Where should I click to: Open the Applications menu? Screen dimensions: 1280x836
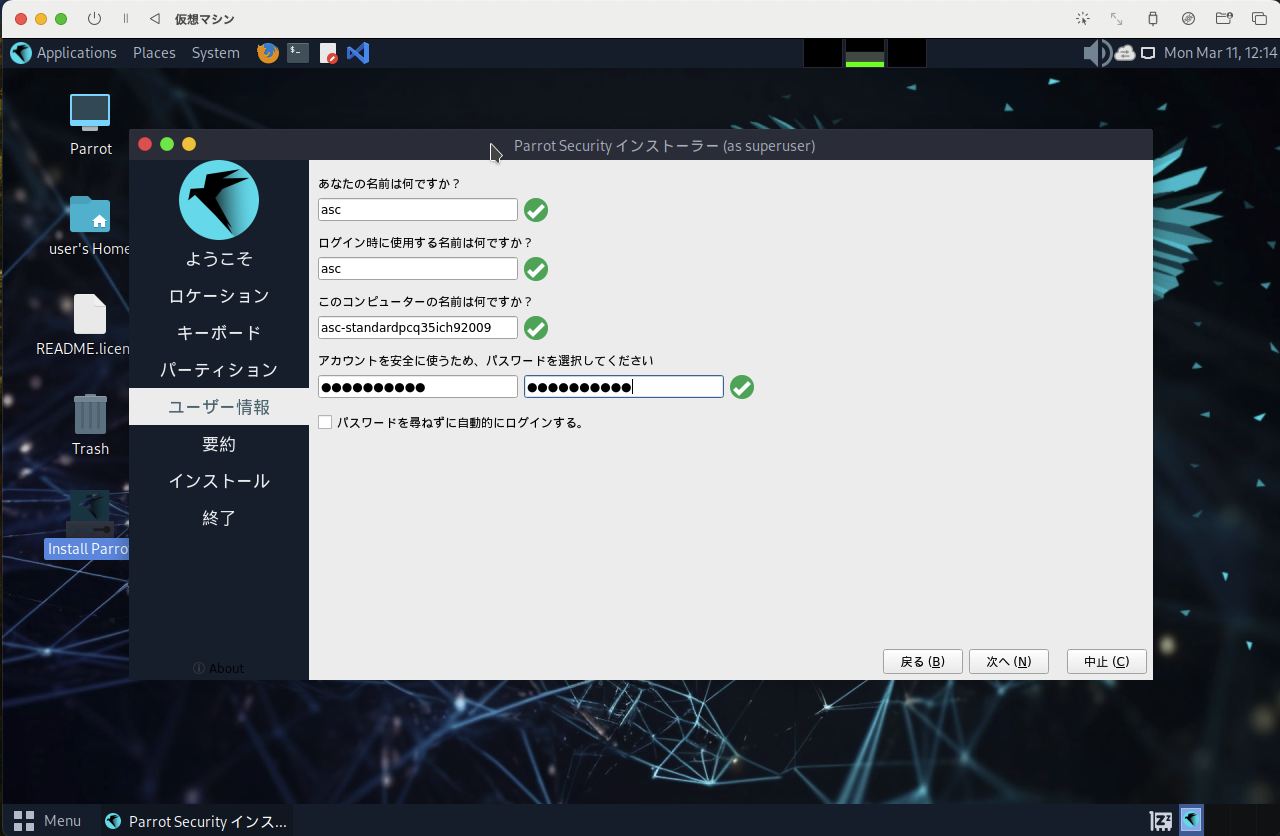click(x=77, y=53)
